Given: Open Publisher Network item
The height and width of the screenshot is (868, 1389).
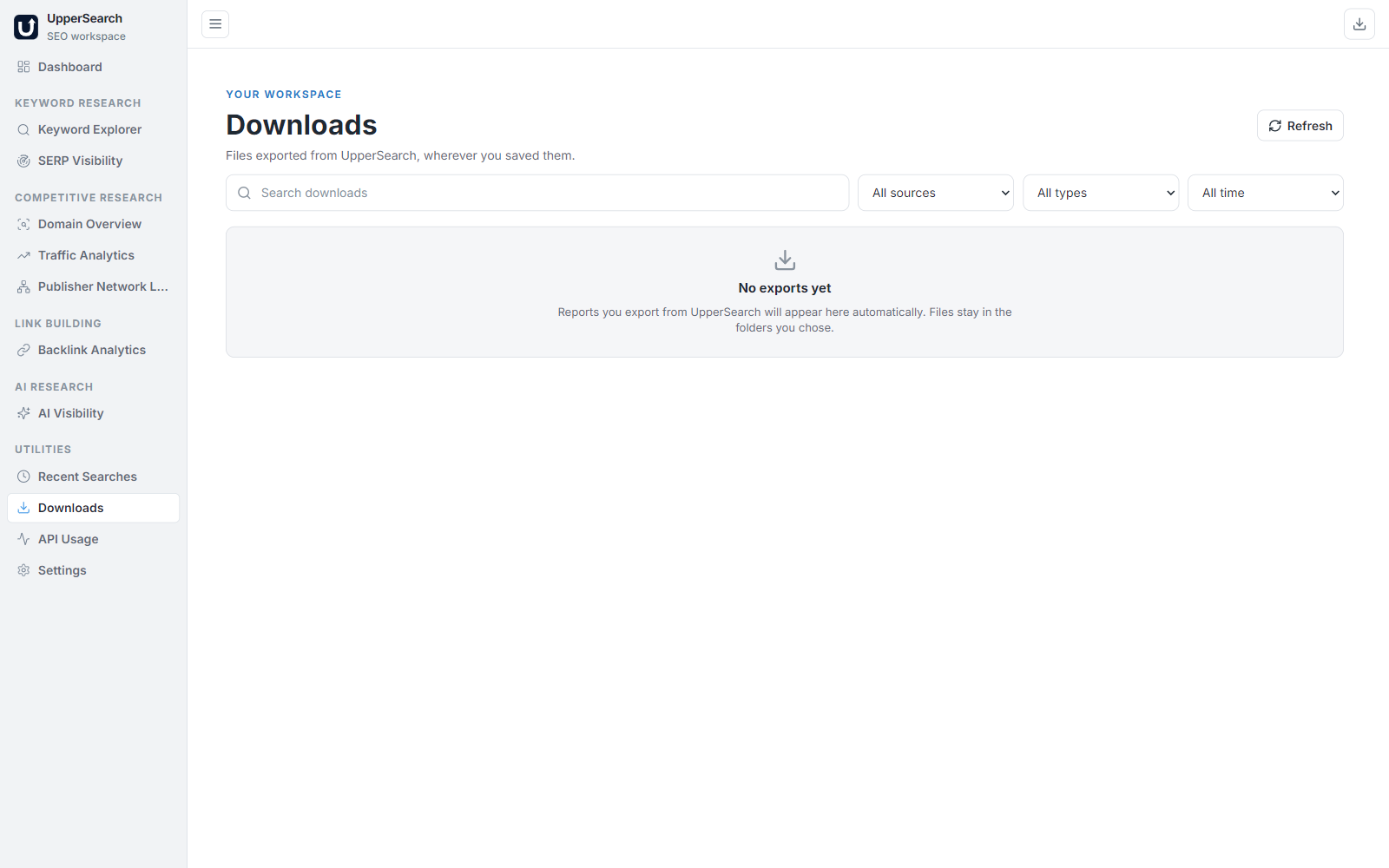Looking at the screenshot, I should pos(94,286).
